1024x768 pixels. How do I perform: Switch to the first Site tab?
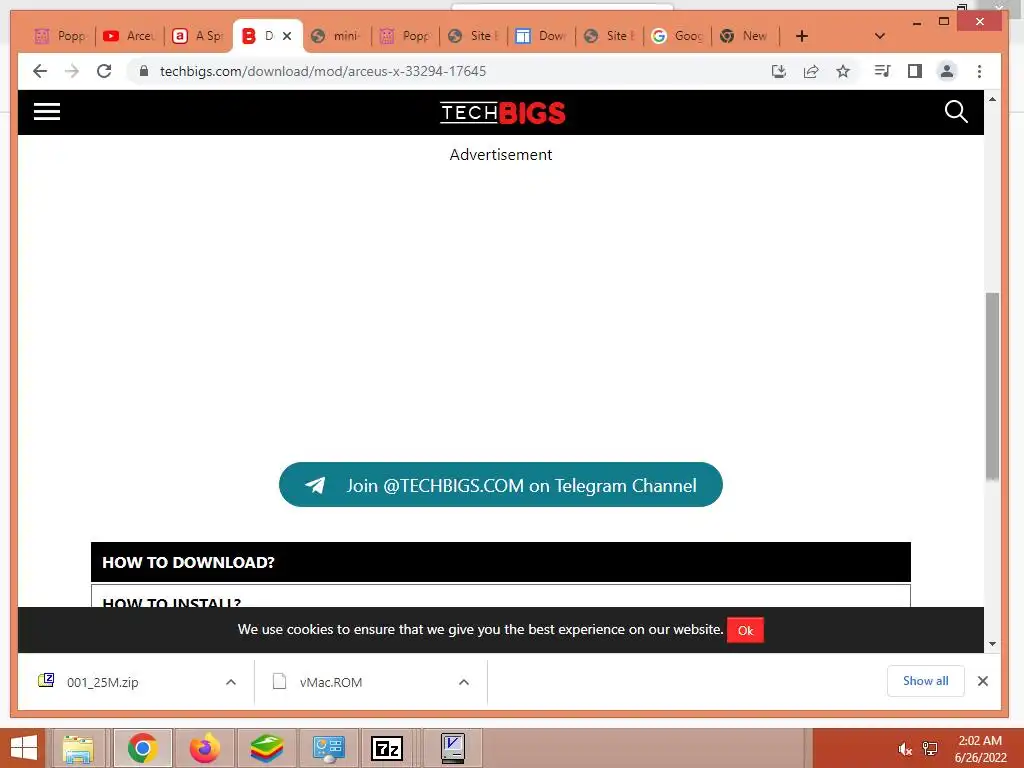coord(473,36)
